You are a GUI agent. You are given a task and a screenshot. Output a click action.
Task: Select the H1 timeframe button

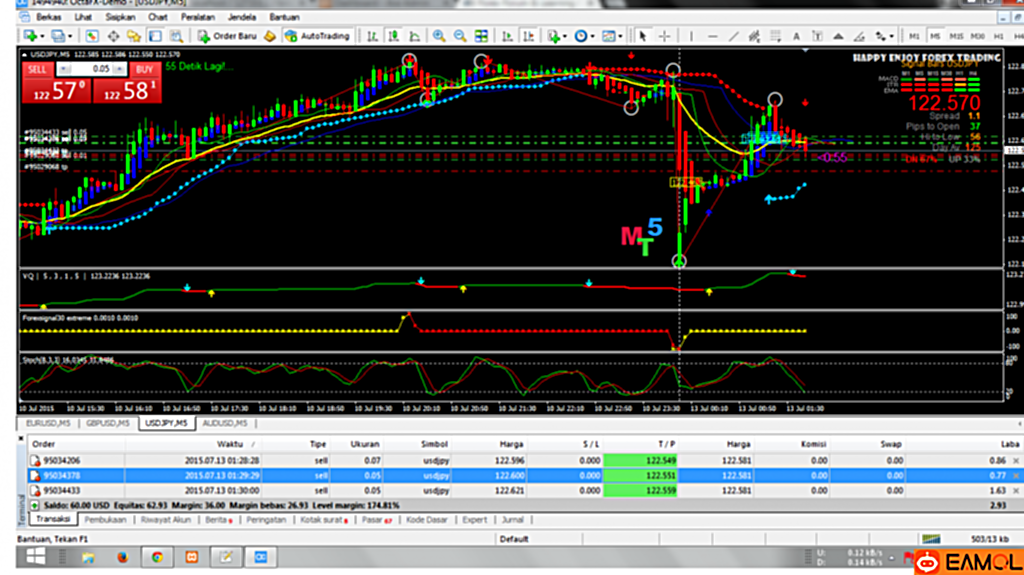coord(999,37)
